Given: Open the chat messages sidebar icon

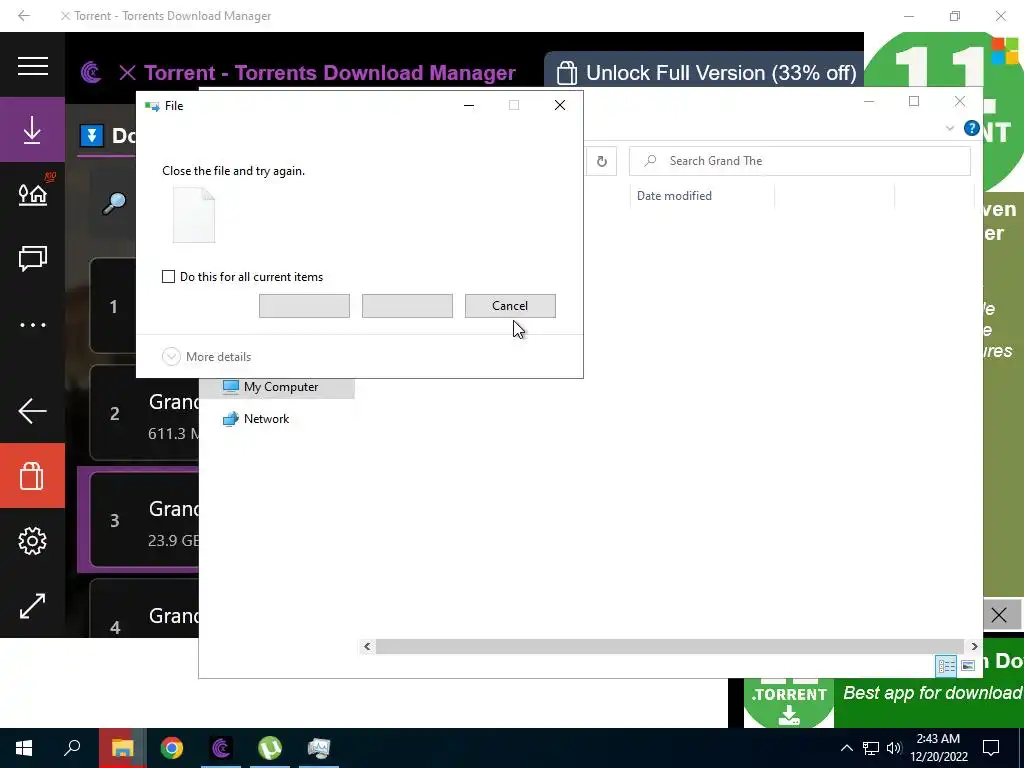Looking at the screenshot, I should point(33,259).
